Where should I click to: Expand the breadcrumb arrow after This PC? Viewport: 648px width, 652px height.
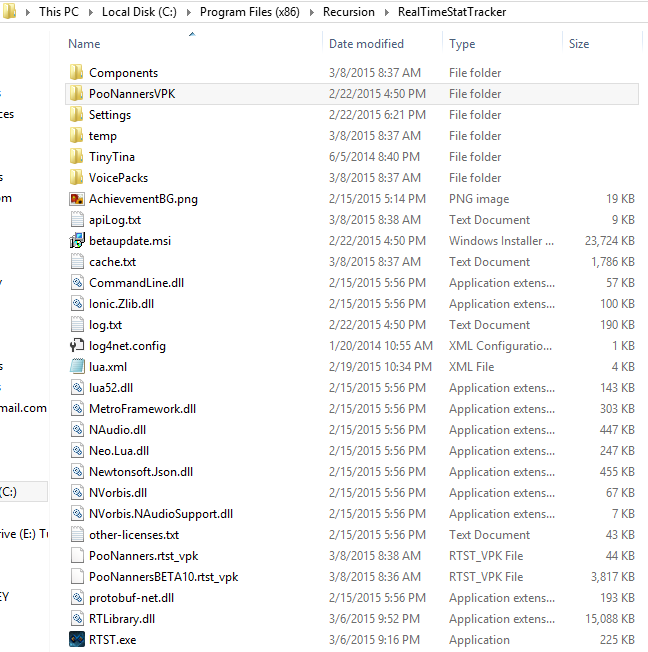click(x=90, y=12)
